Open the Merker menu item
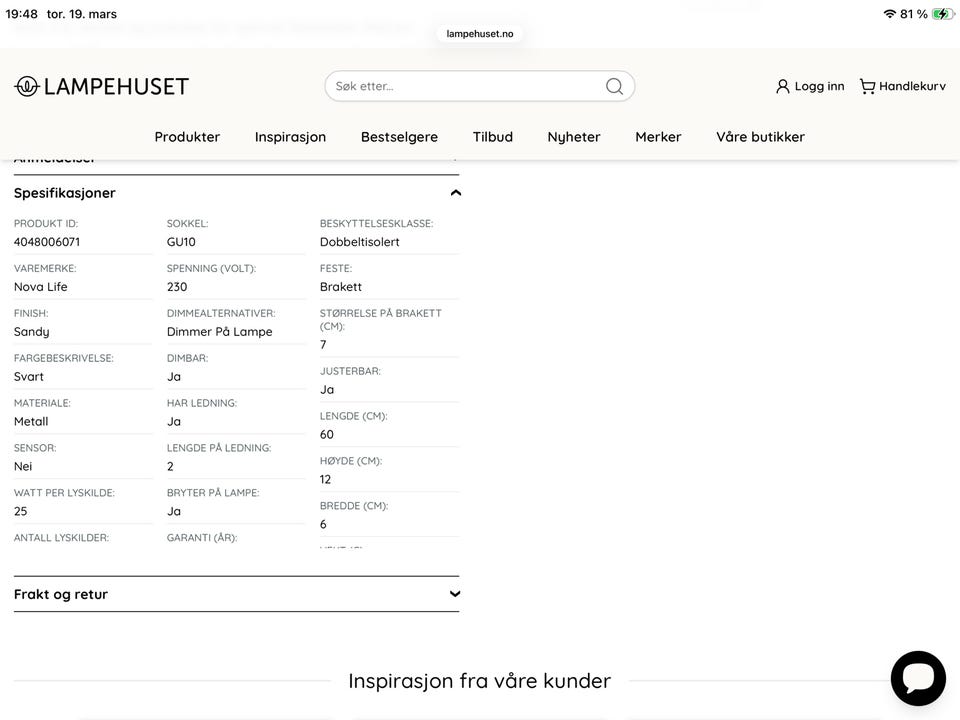Image resolution: width=960 pixels, height=720 pixels. coord(658,137)
